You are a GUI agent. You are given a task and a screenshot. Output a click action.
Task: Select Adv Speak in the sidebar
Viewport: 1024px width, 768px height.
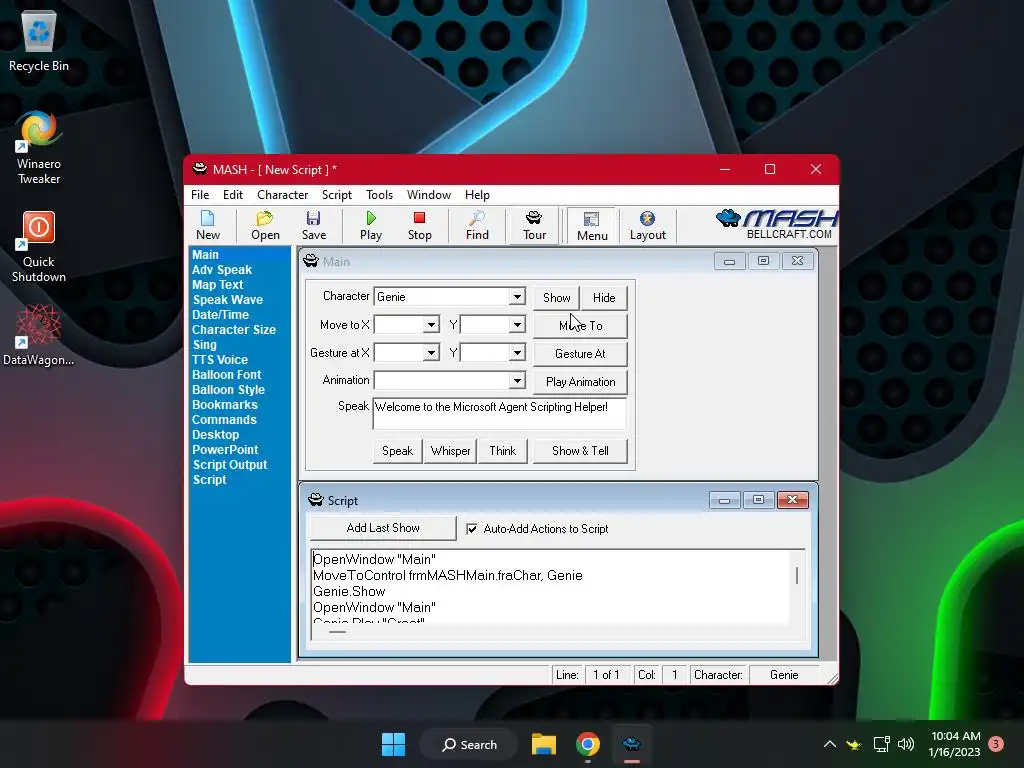(221, 270)
